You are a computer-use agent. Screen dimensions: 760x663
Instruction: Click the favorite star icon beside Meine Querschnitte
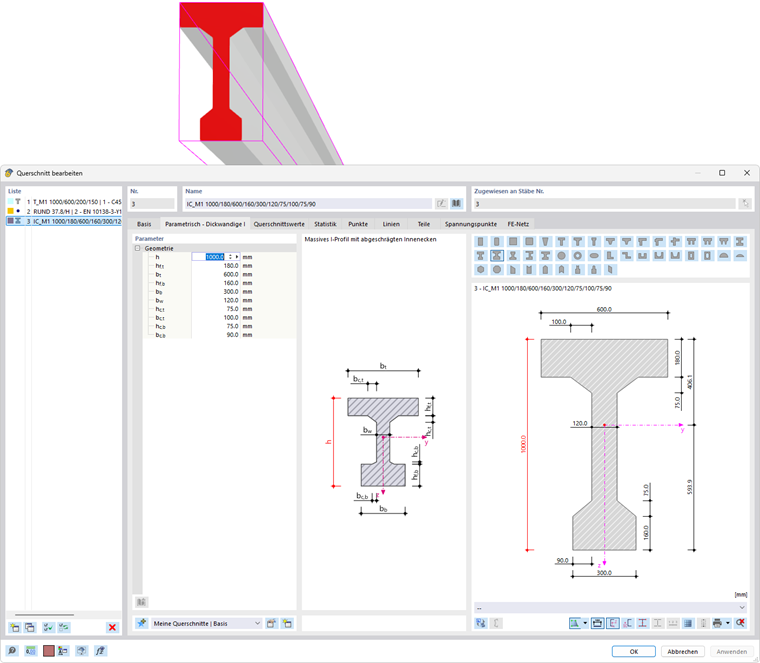[142, 623]
